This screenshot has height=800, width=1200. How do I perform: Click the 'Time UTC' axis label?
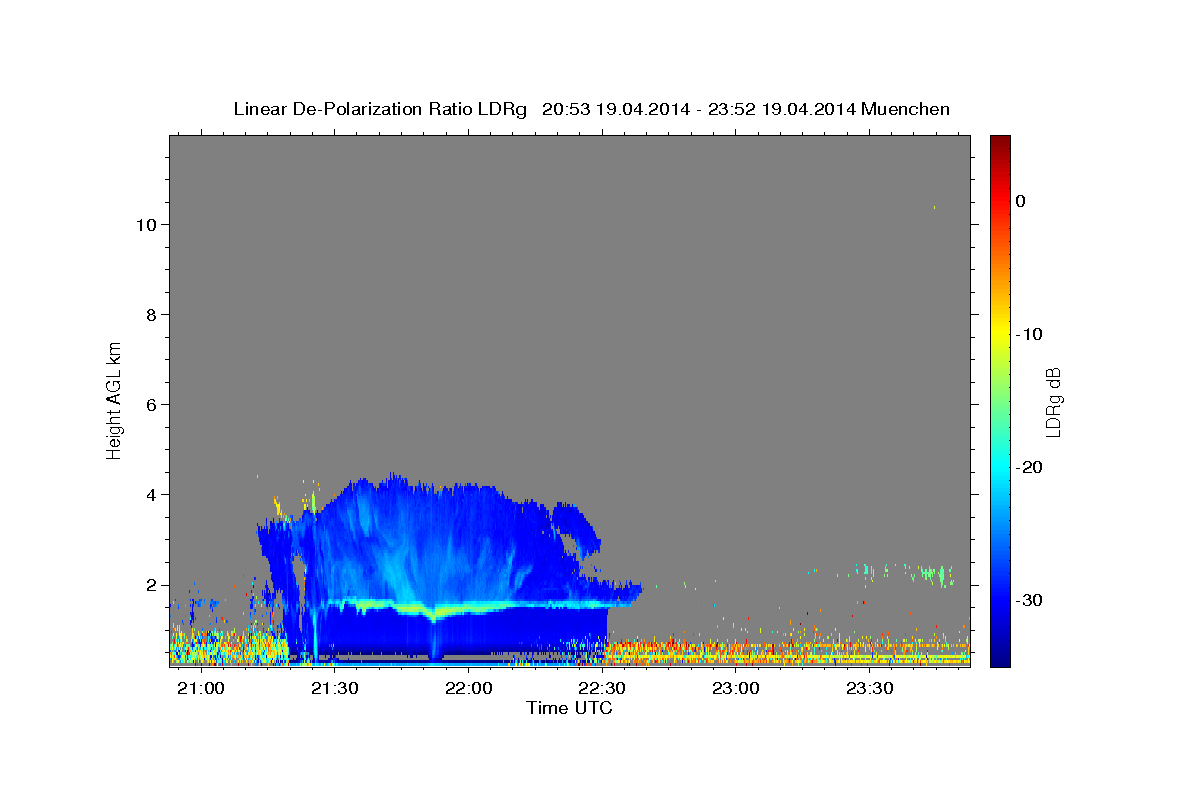tap(569, 708)
